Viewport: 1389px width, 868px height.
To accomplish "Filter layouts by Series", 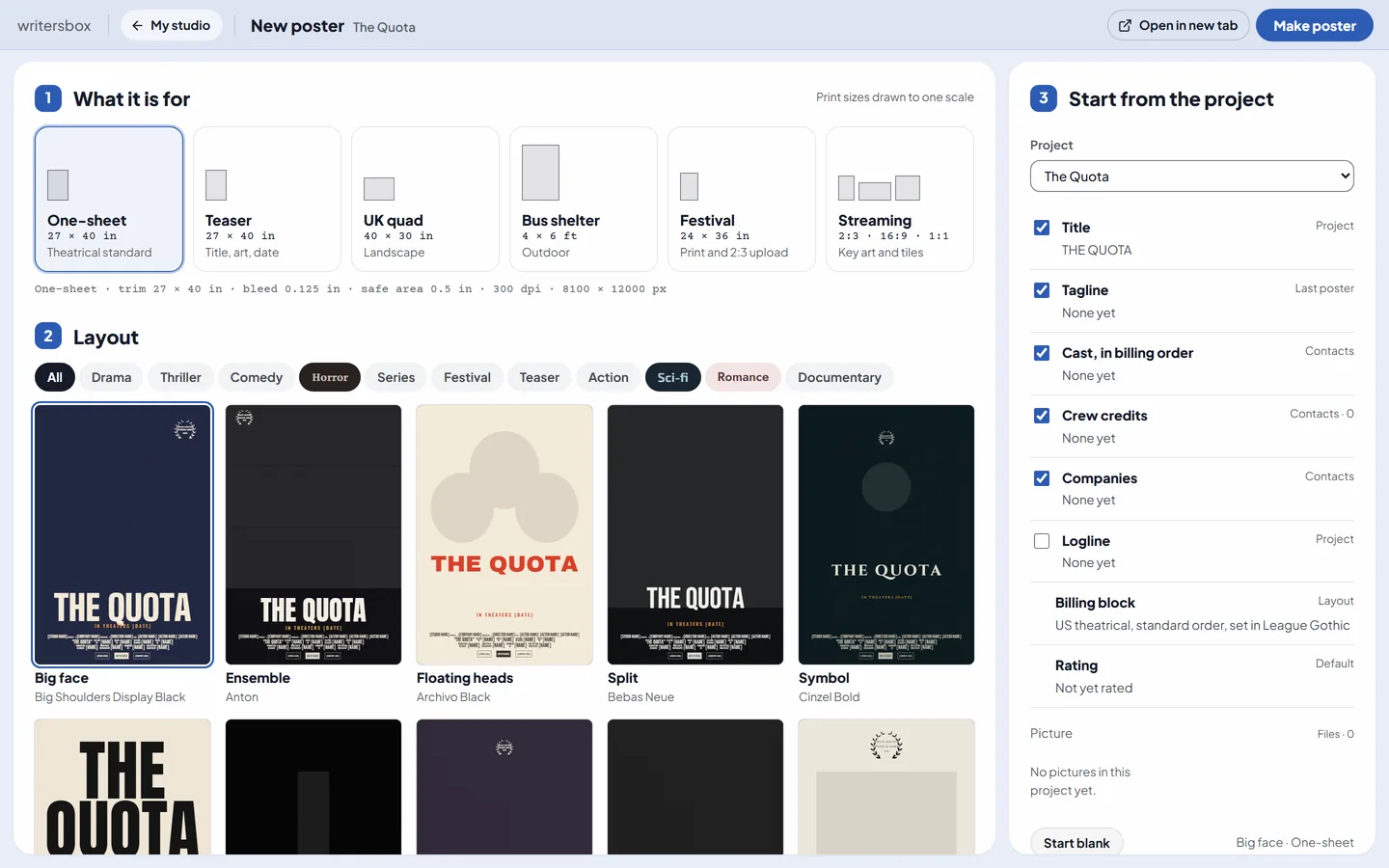I will point(396,377).
